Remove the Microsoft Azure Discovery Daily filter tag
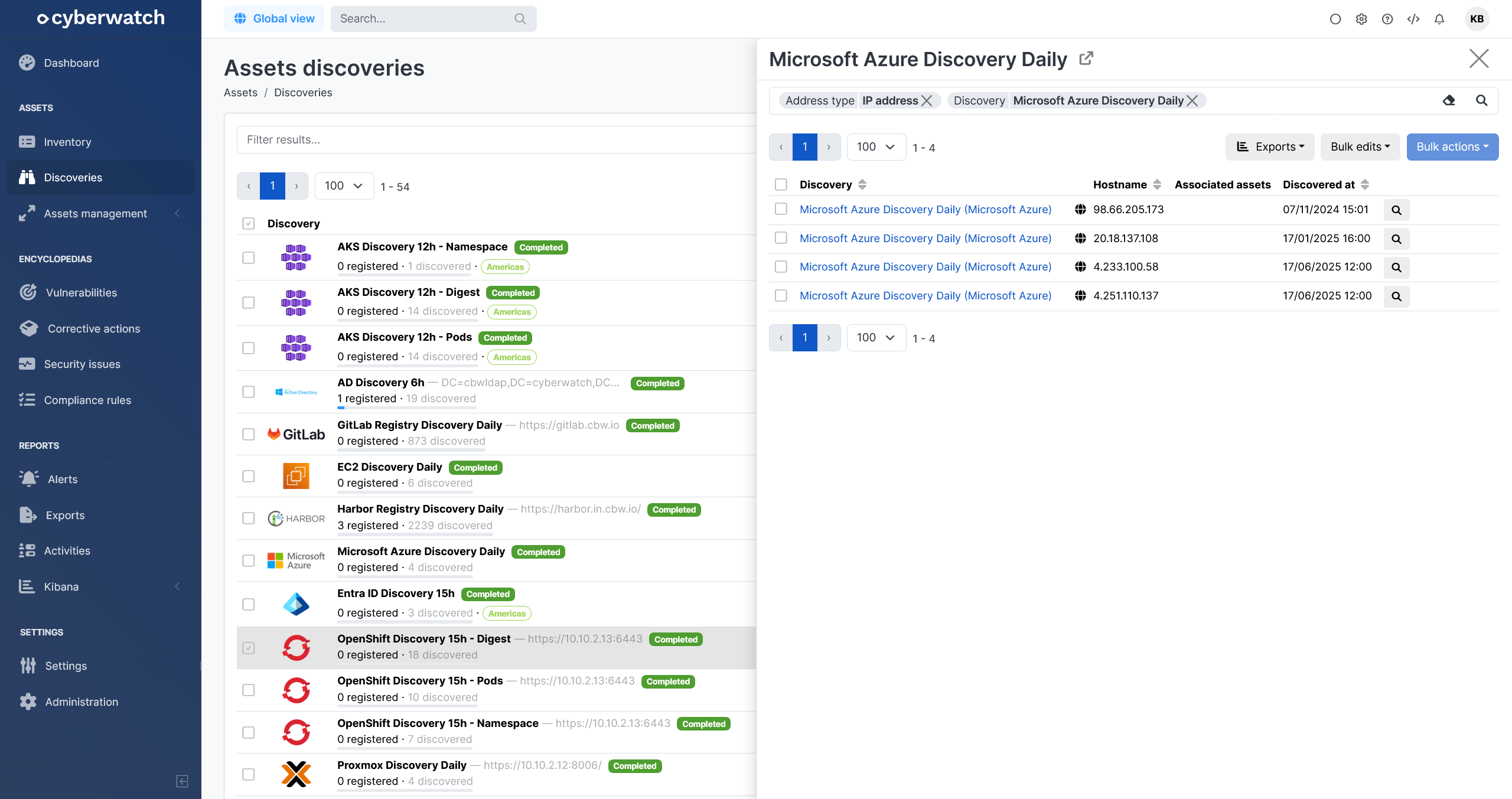Viewport: 1512px width, 799px height. [x=1192, y=101]
